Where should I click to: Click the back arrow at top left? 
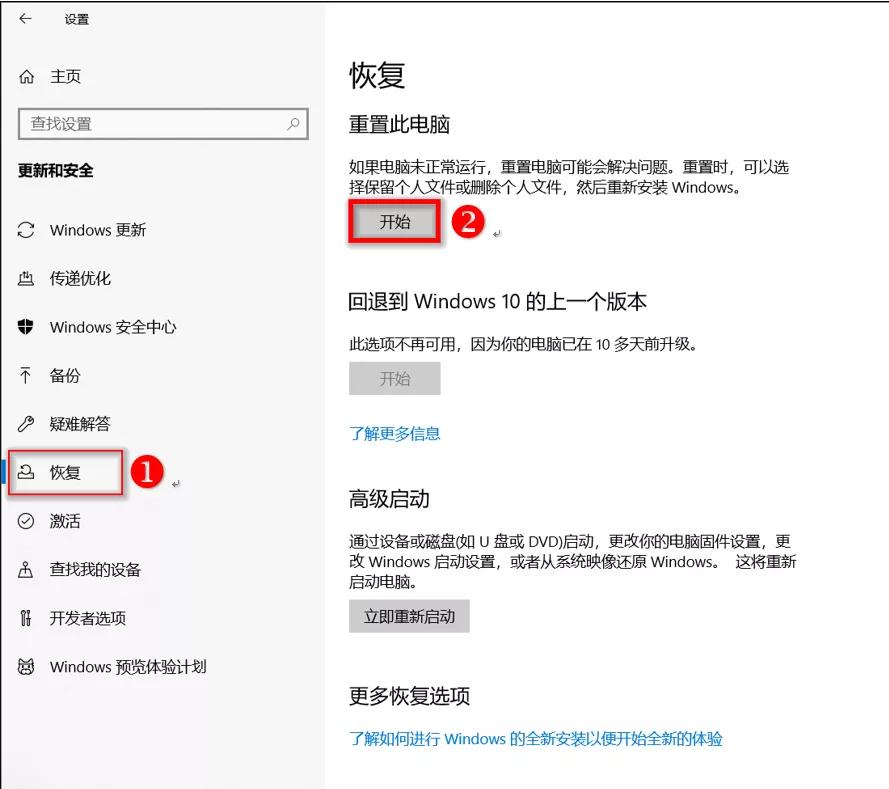tap(24, 19)
